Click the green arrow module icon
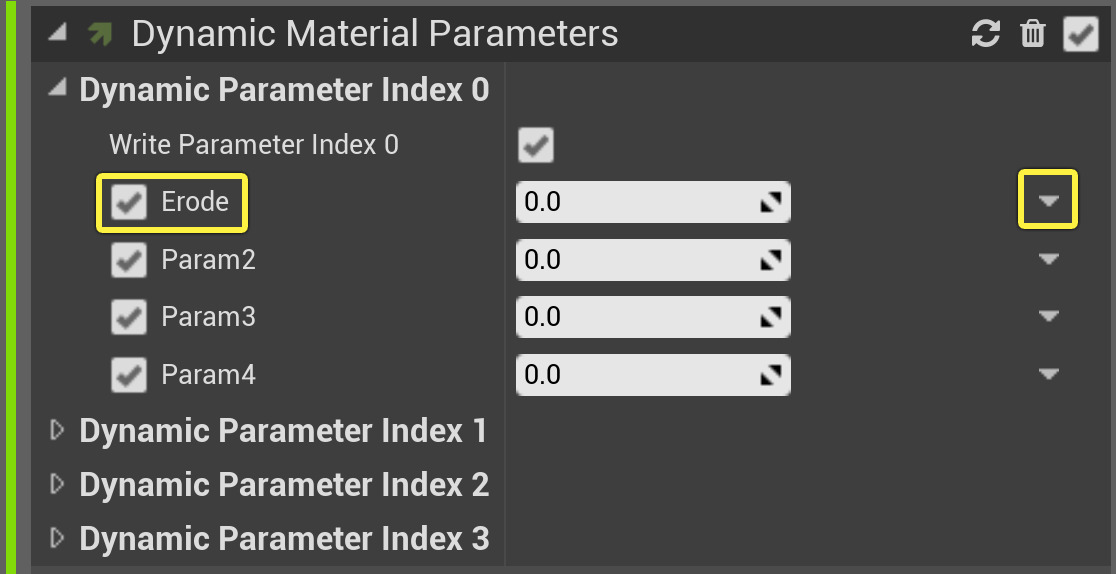 (100, 35)
